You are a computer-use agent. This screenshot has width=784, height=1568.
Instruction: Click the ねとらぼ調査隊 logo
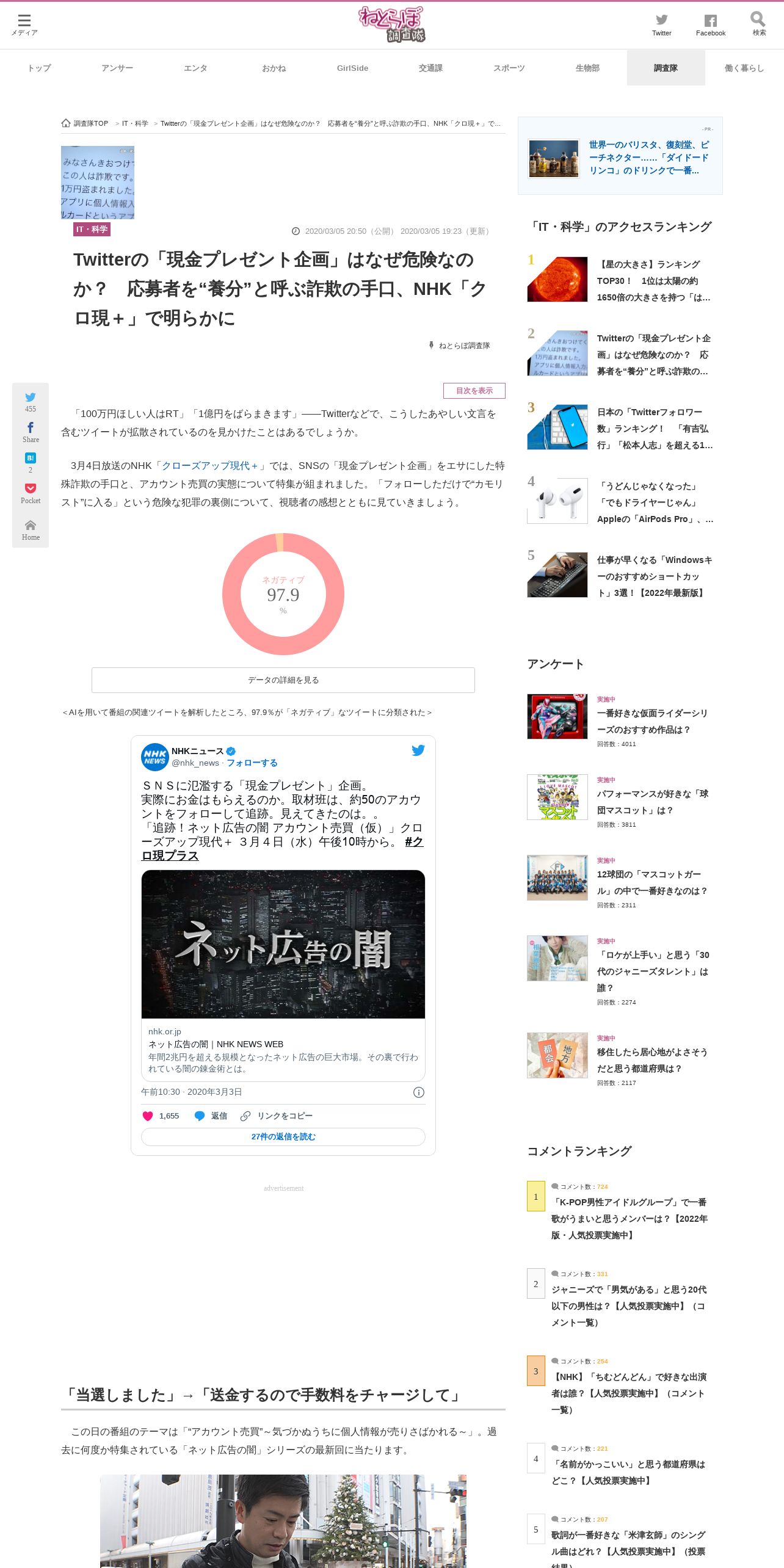(x=391, y=24)
